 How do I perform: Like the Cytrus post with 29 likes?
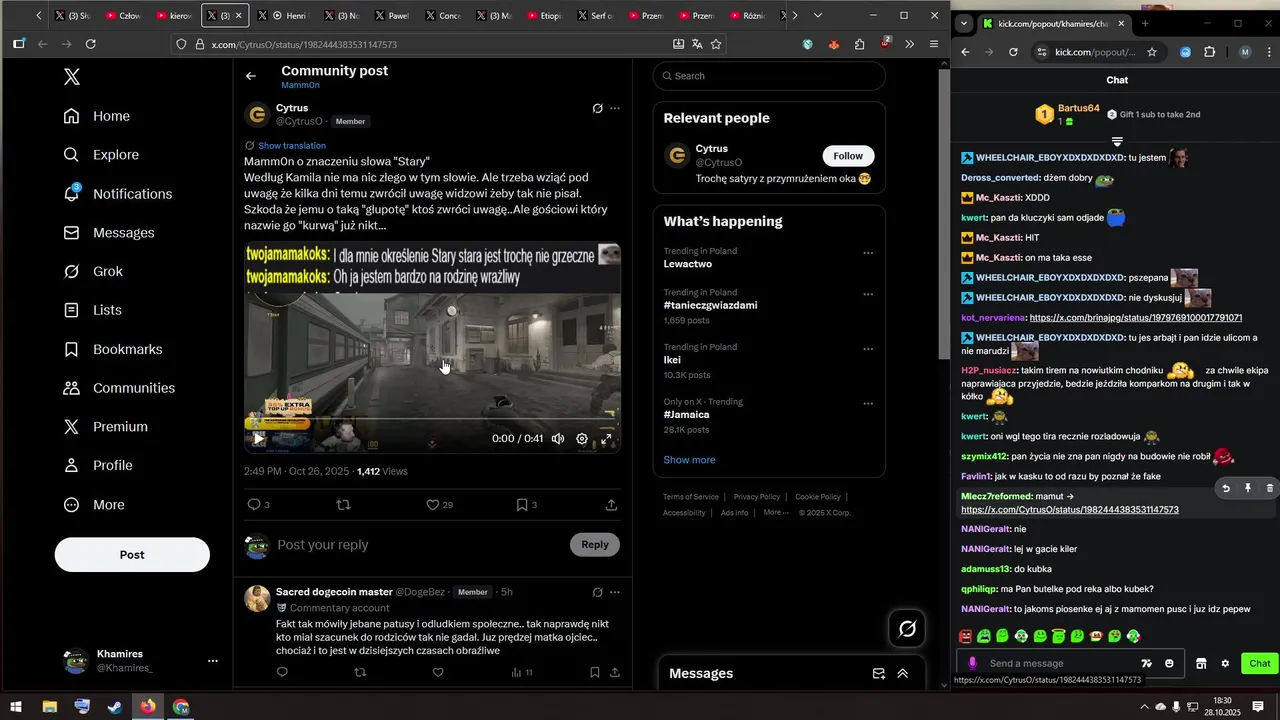tap(439, 505)
